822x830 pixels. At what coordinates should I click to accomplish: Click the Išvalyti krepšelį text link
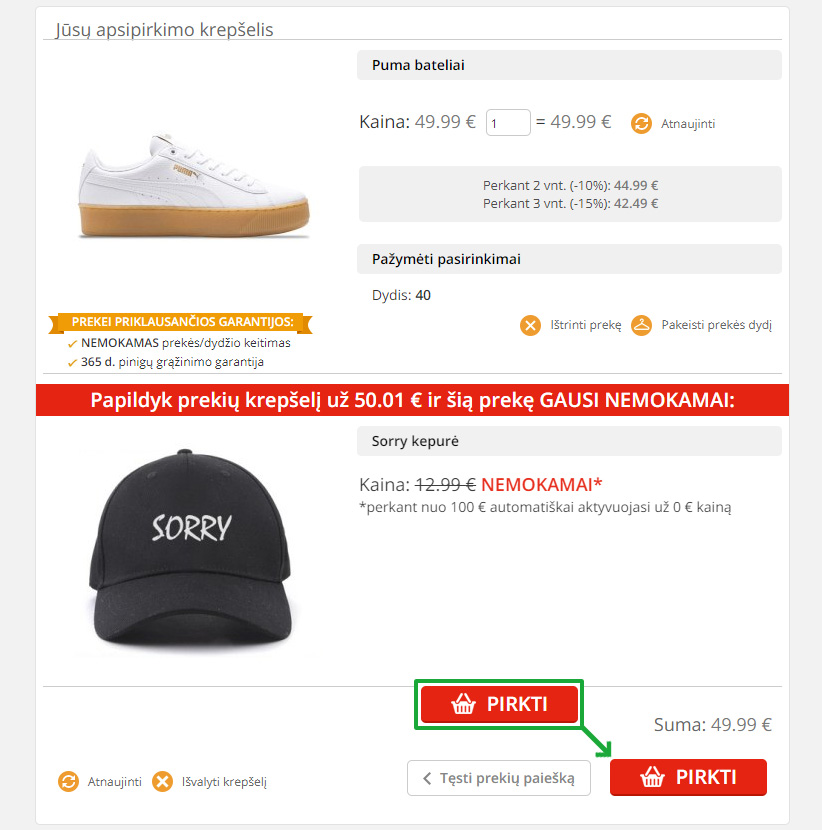point(224,782)
